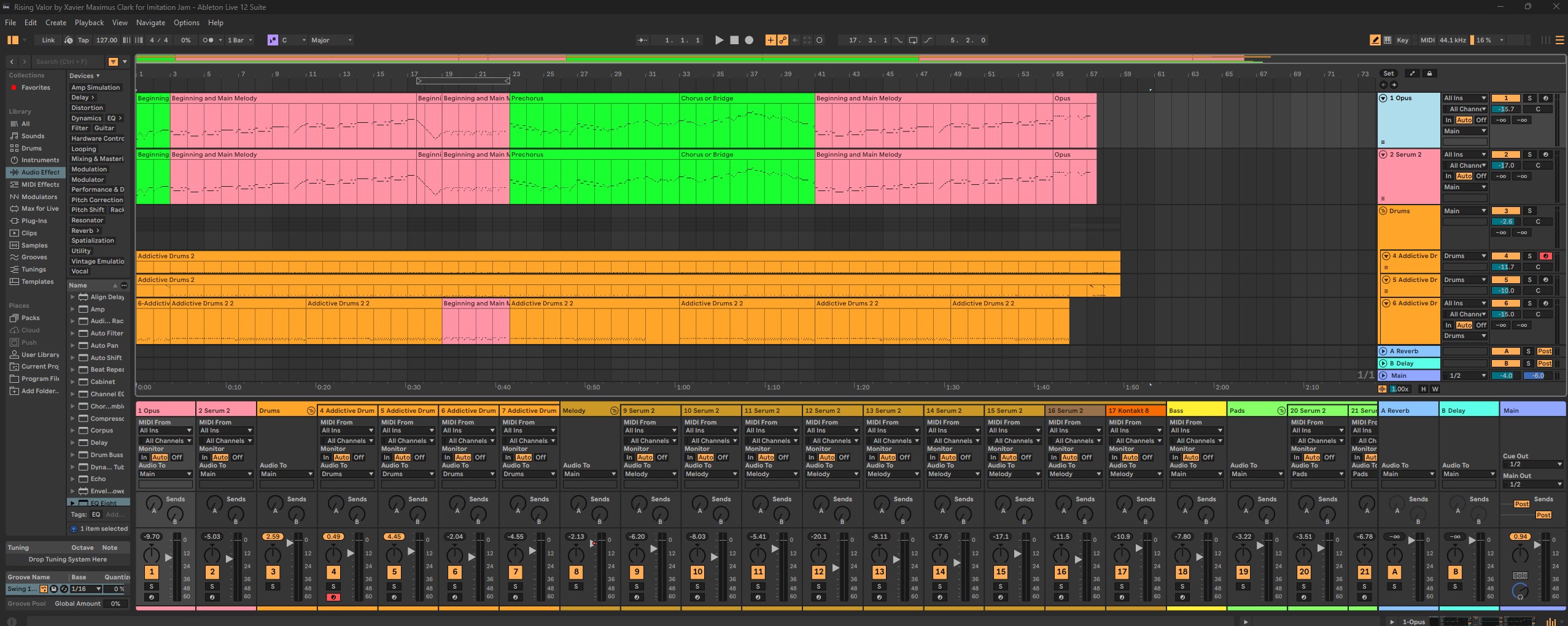Image resolution: width=1568 pixels, height=626 pixels.
Task: Deactivate mixer track 4 Addictive Drum
Action: [334, 572]
